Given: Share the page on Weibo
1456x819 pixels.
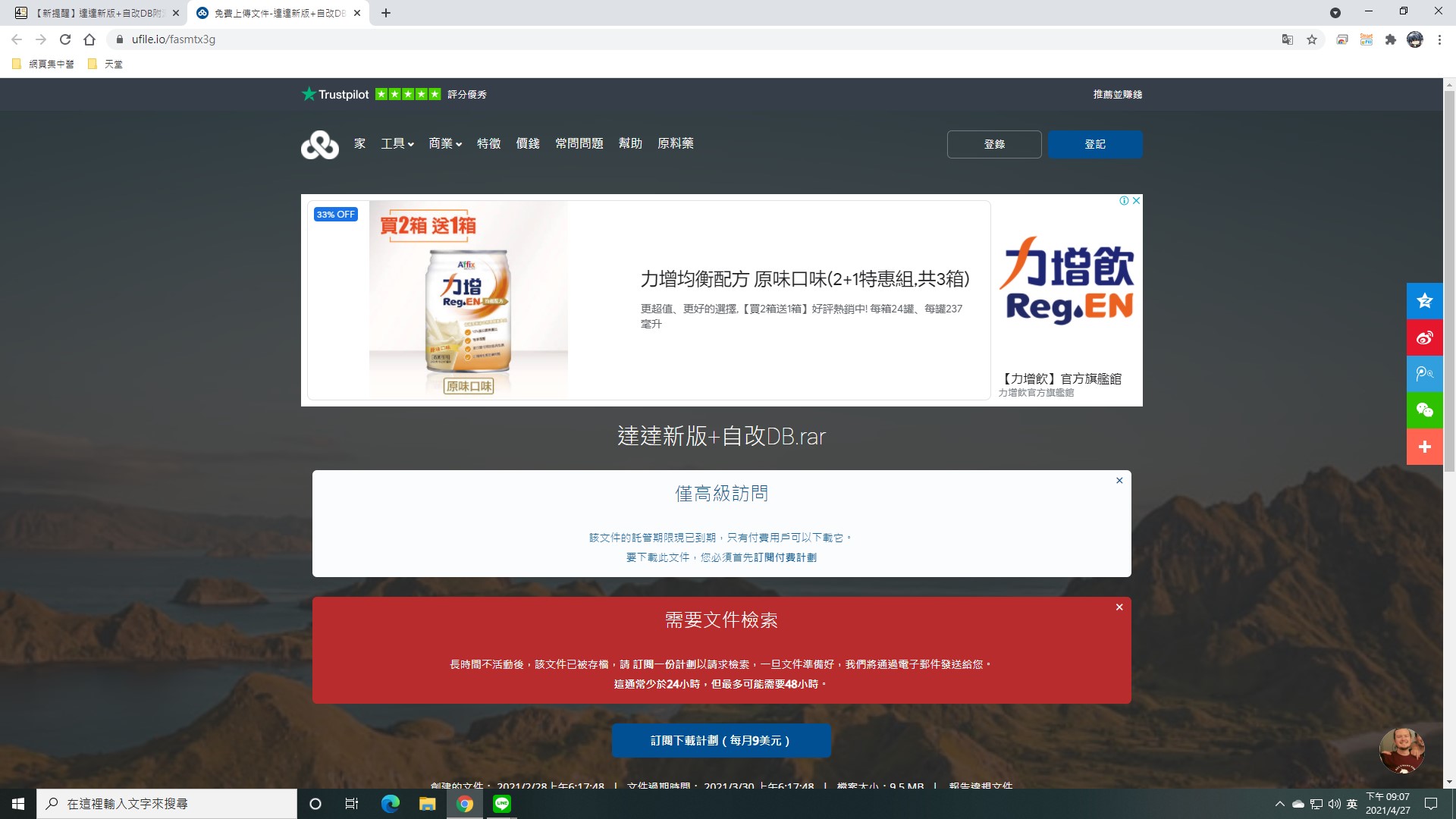Looking at the screenshot, I should (1424, 337).
